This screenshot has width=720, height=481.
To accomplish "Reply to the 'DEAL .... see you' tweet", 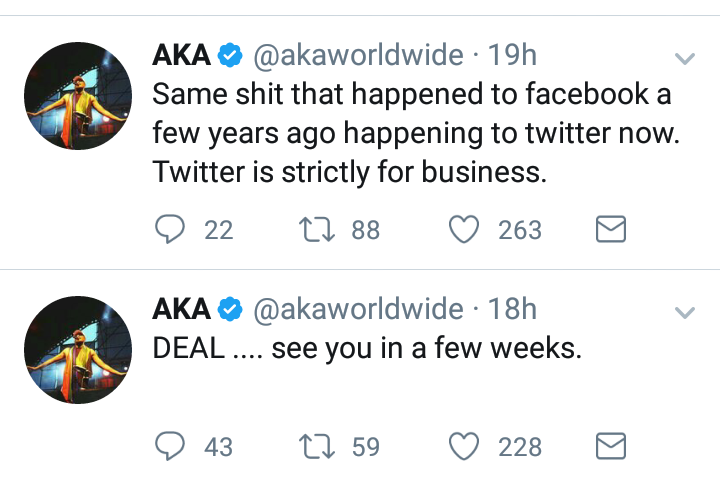I will [x=169, y=446].
